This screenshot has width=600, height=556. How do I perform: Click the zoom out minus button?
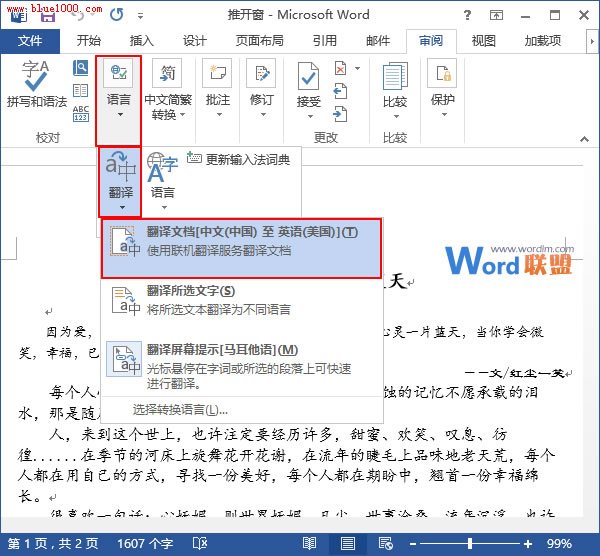pyautogui.click(x=412, y=543)
